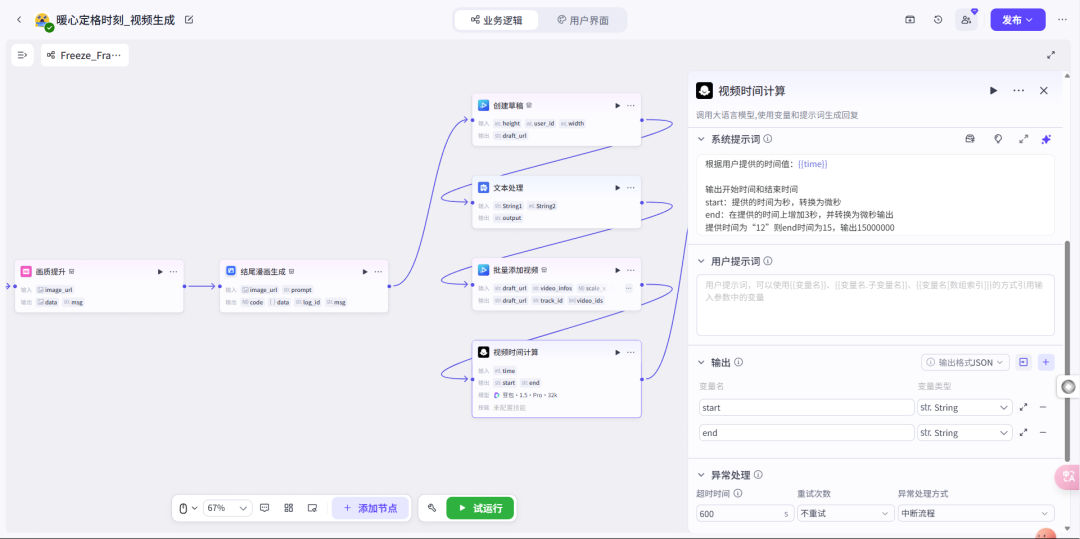This screenshot has height=539, width=1080.
Task: Open the header more options ellipsis
Action: [x=1062, y=20]
